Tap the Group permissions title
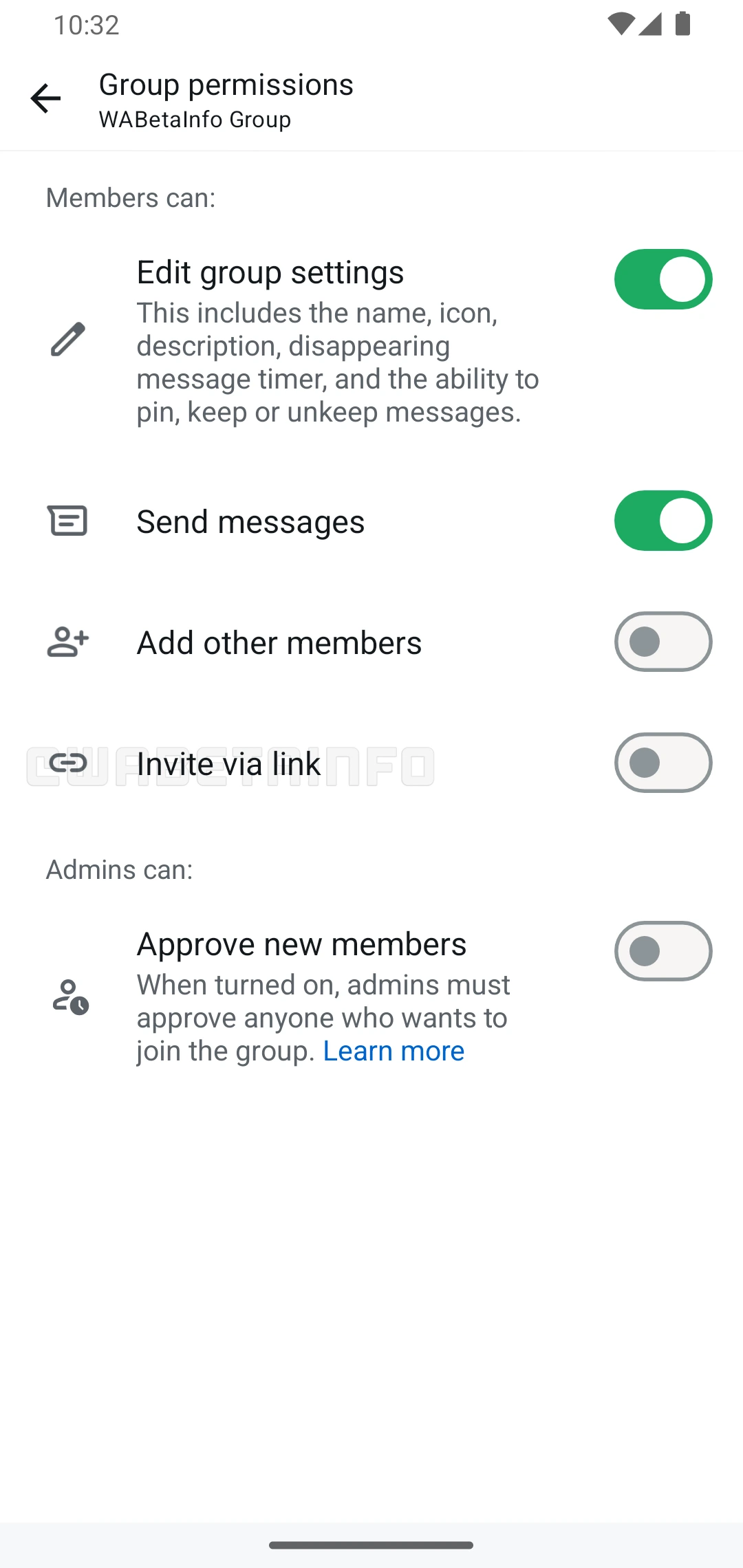This screenshot has width=743, height=1568. pyautogui.click(x=226, y=85)
